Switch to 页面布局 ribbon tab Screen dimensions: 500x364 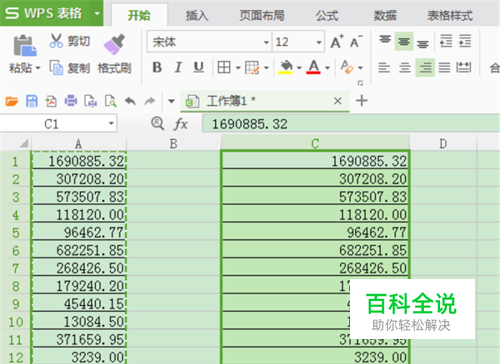[262, 15]
